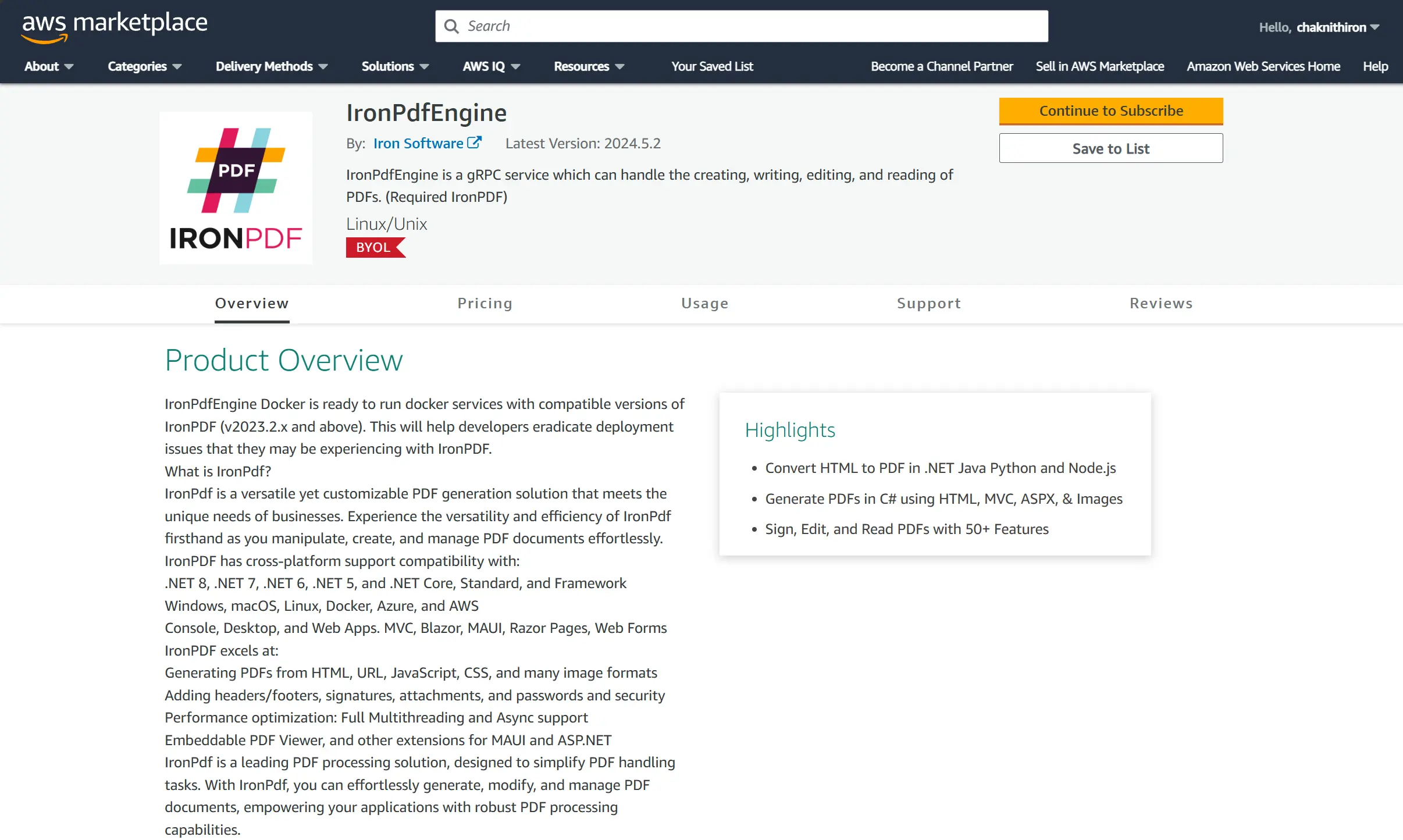Screen dimensions: 1403x840
Task: Expand the Delivery Methods dropdown menu
Action: tap(271, 66)
